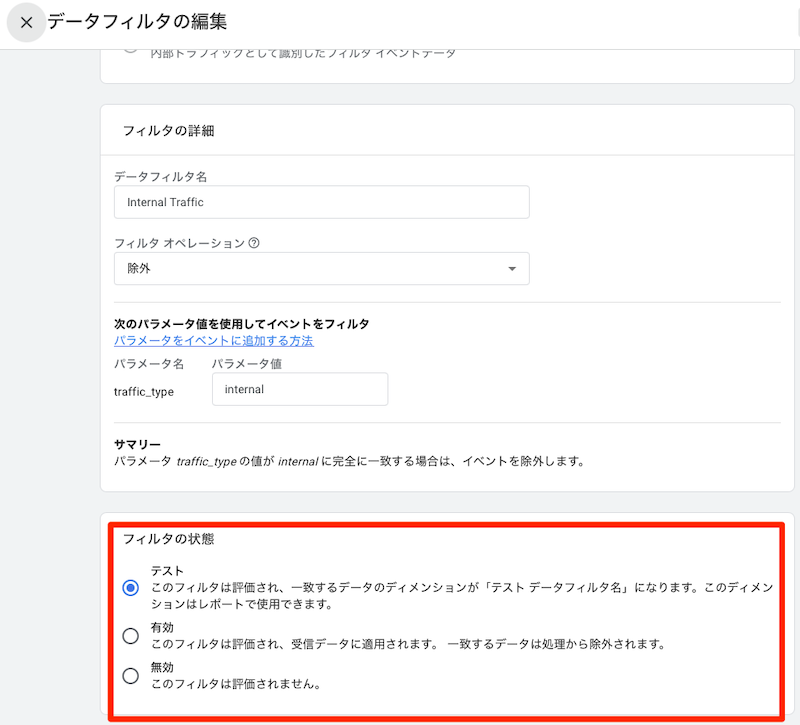Close the data filter edit panel
This screenshot has width=800, height=725.
click(27, 22)
